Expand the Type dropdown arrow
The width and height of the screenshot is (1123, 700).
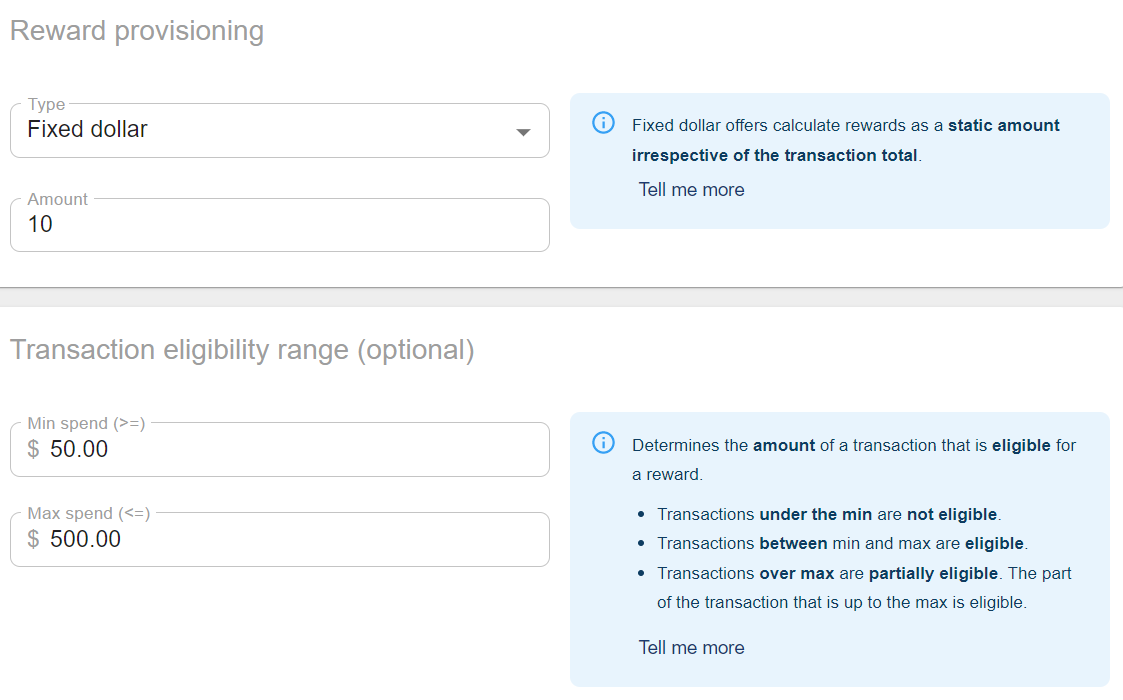[x=524, y=132]
